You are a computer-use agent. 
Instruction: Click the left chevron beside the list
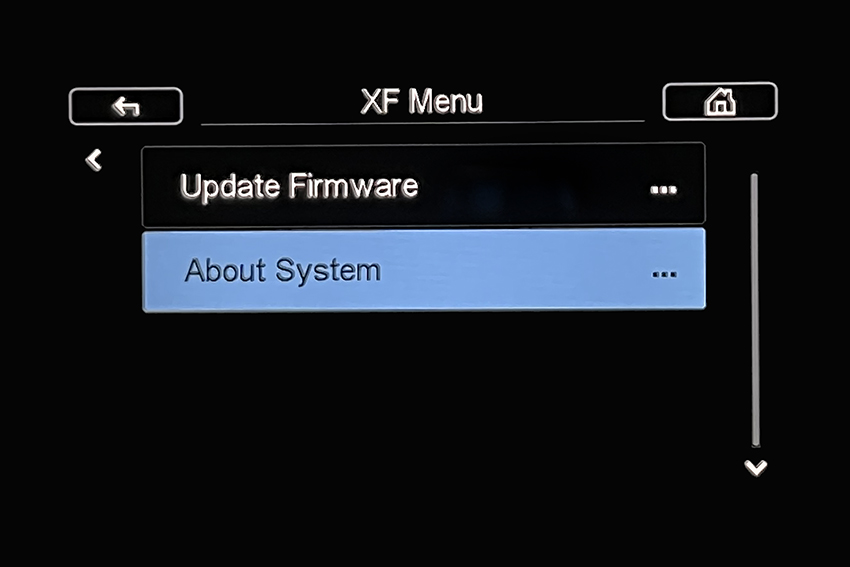[x=94, y=160]
